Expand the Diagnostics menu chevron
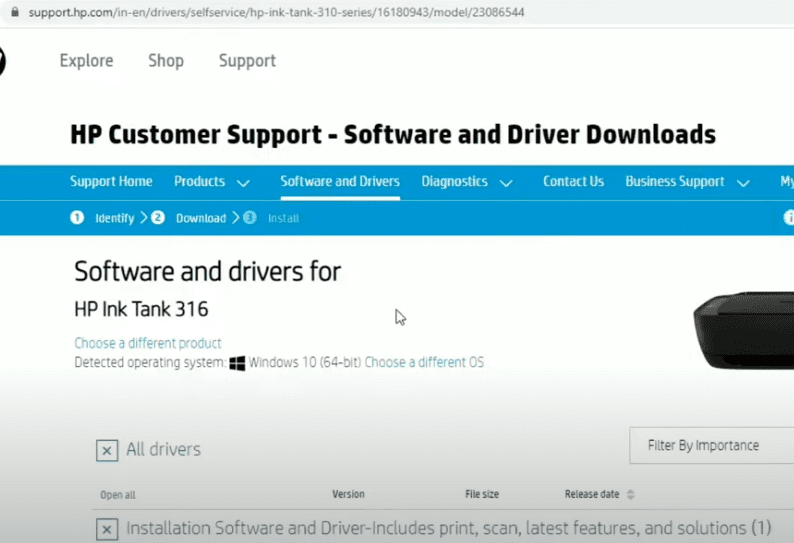This screenshot has width=794, height=543. pos(506,183)
